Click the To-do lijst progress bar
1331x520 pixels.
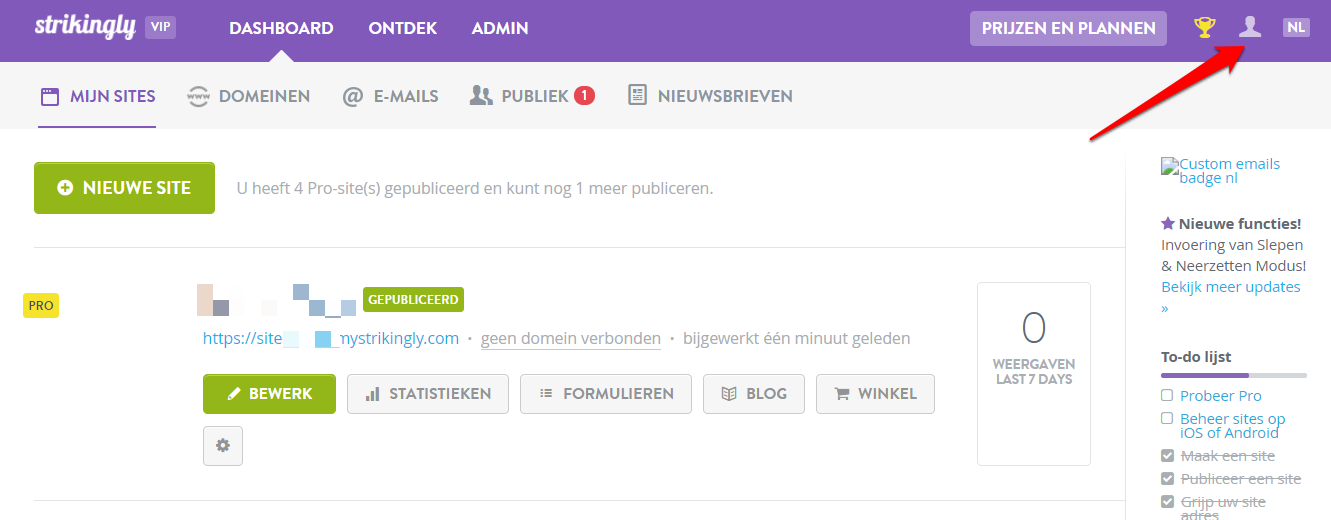point(1234,375)
